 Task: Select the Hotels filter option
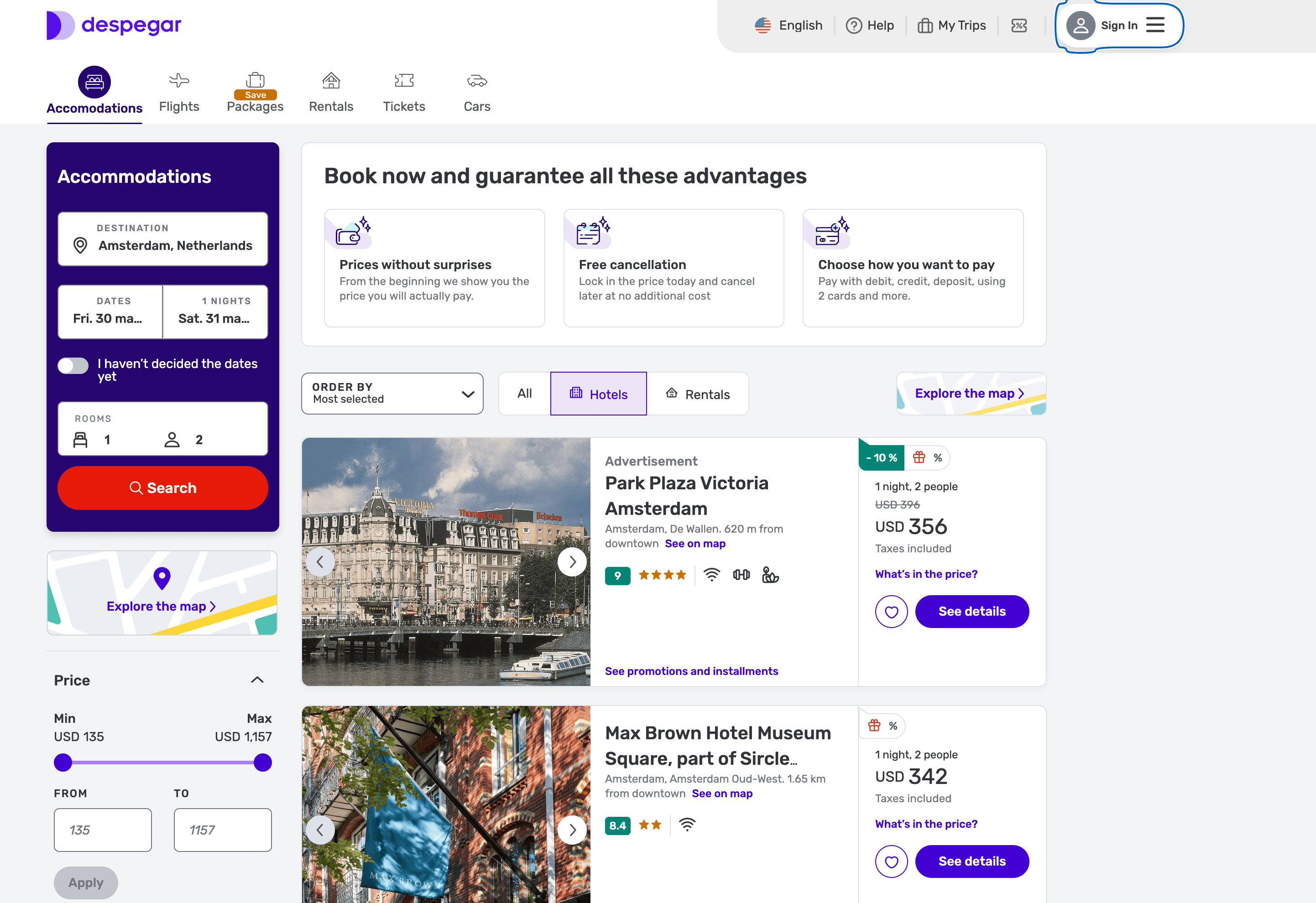(598, 394)
